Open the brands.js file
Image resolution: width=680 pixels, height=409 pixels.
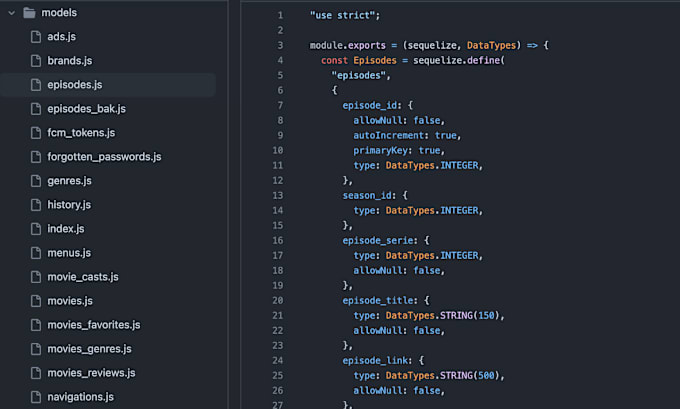pos(70,61)
